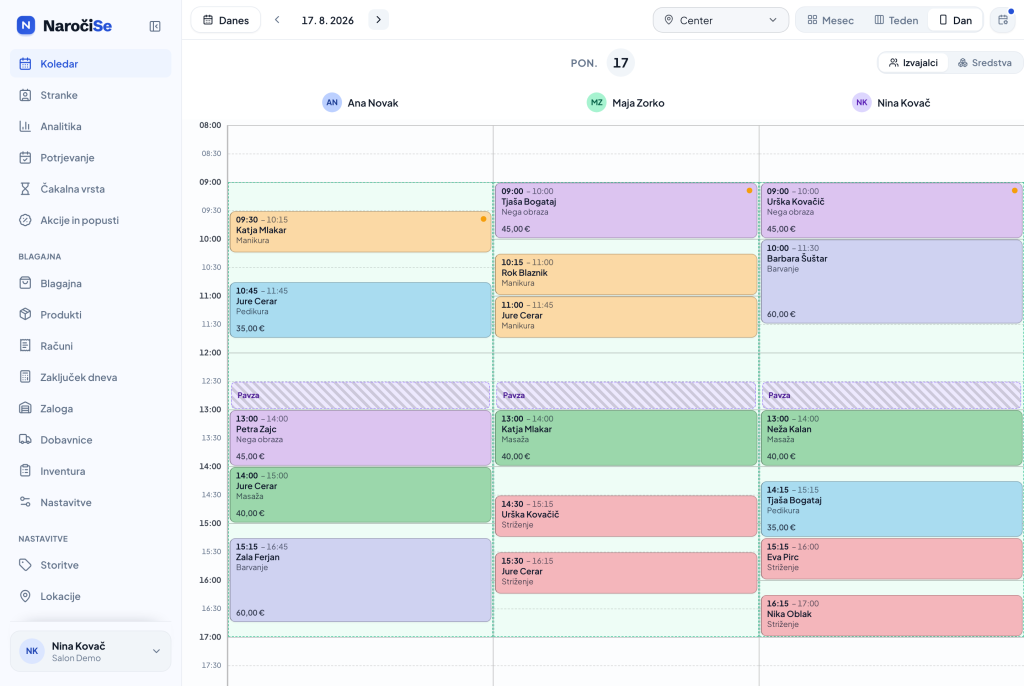Expand Nina Kovač account menu
The image size is (1024, 686).
91,651
